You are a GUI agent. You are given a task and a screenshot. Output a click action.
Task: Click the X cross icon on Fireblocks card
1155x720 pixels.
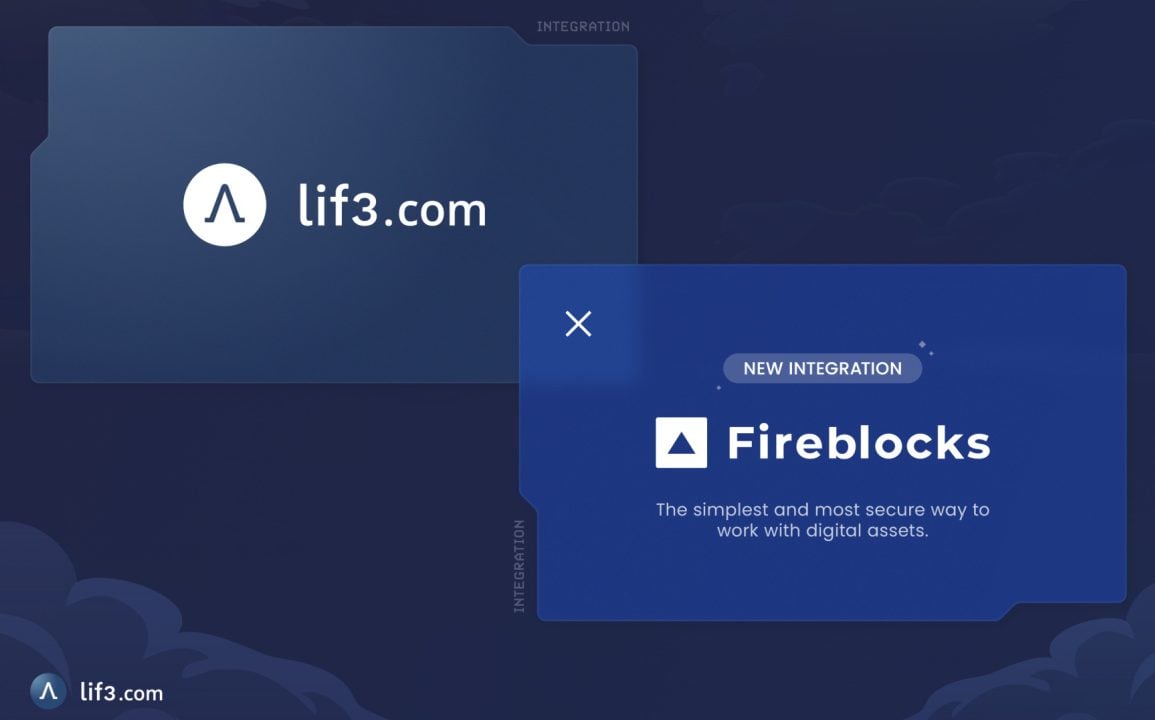coord(578,324)
